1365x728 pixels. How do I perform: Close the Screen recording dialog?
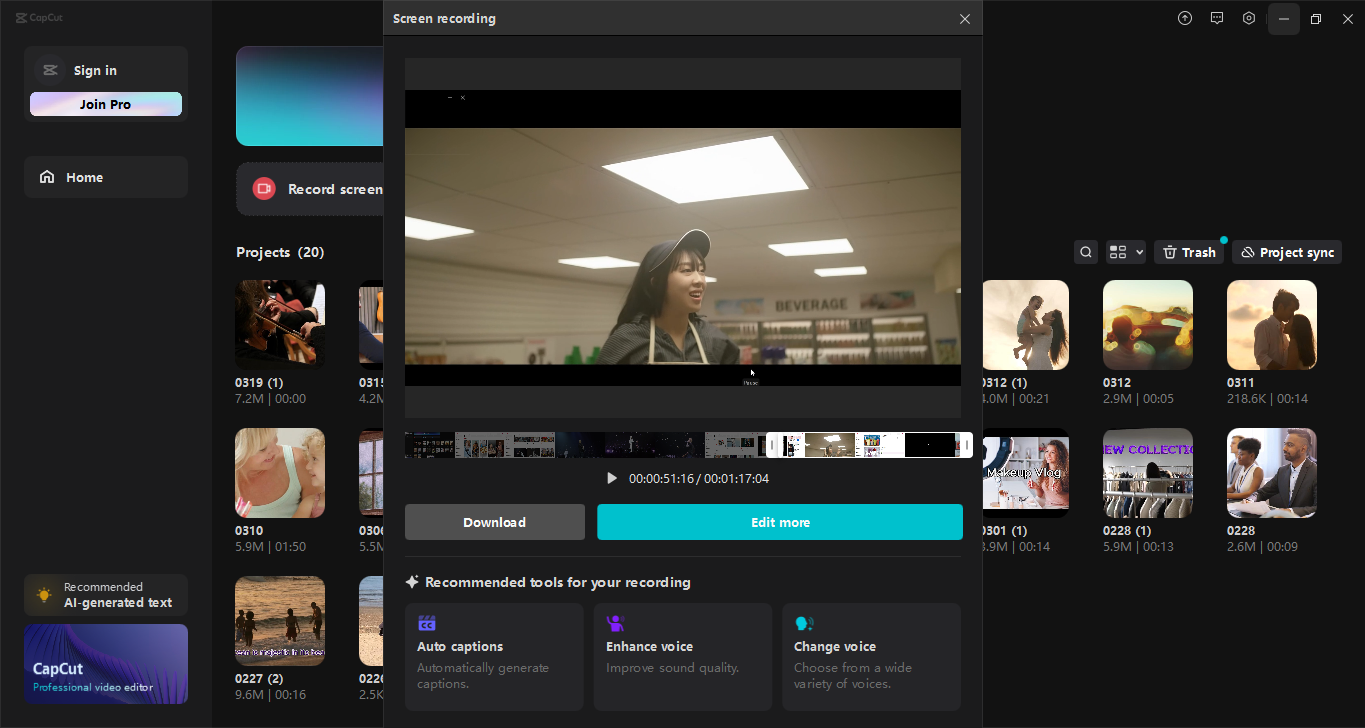[x=964, y=18]
